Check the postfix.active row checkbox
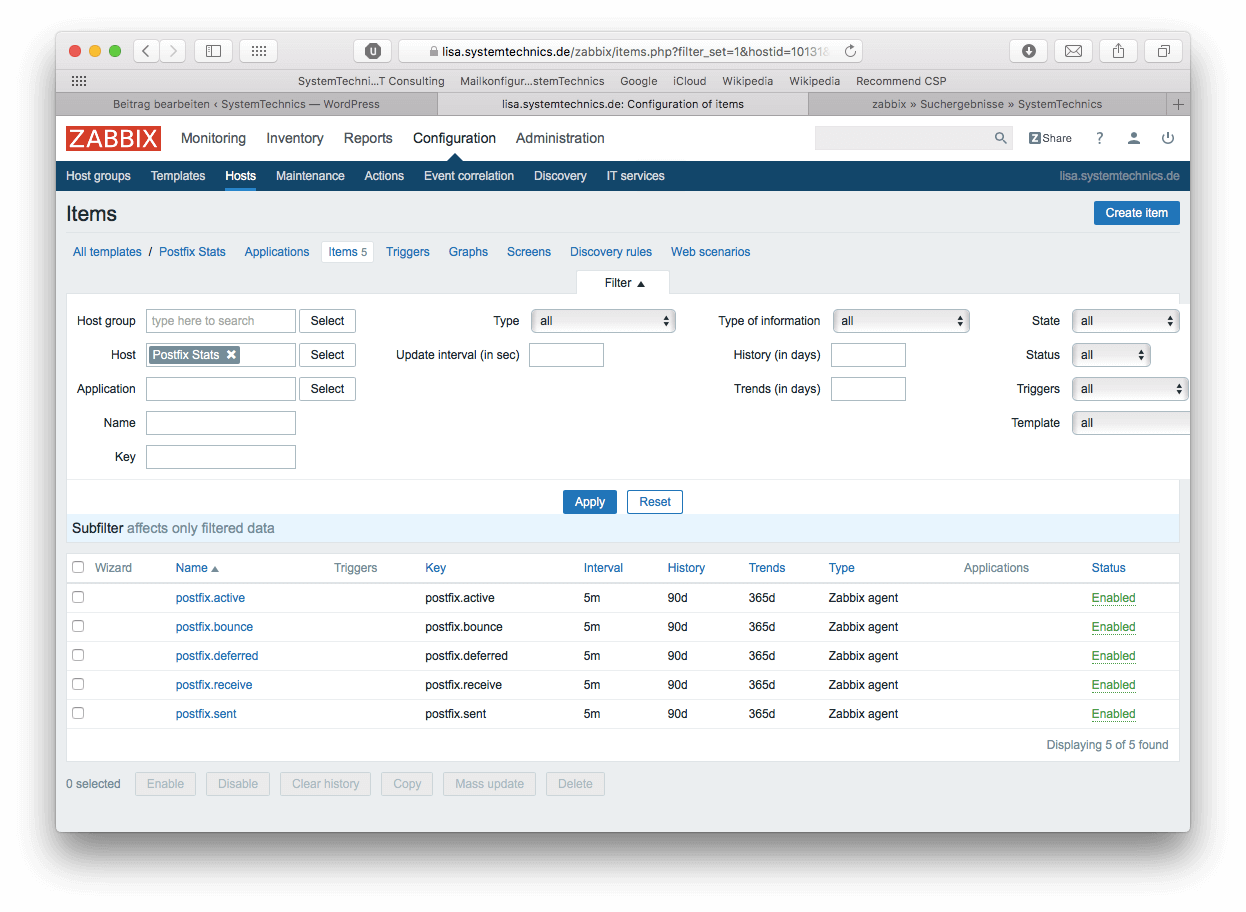 (78, 597)
